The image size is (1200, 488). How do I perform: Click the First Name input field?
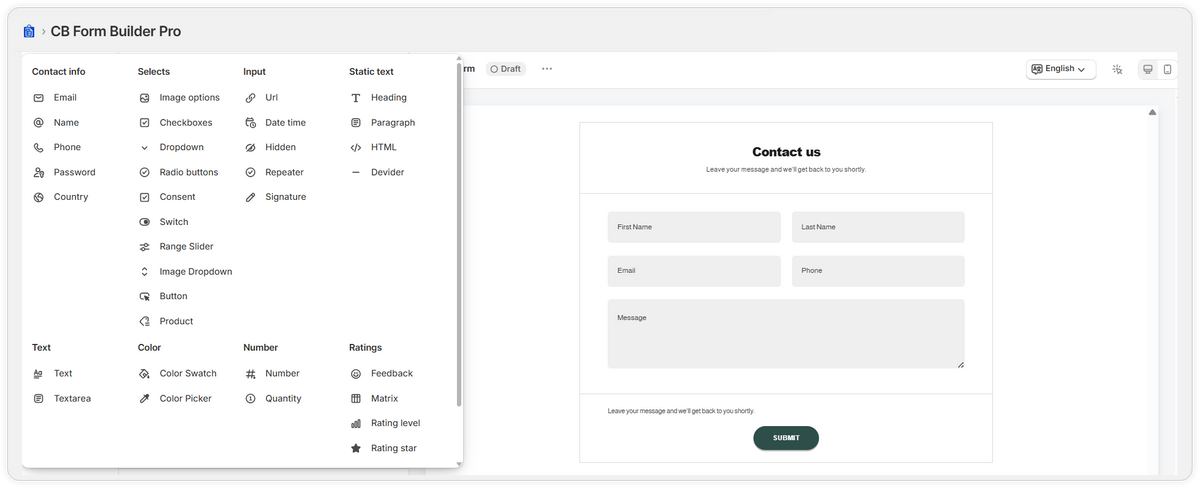694,227
